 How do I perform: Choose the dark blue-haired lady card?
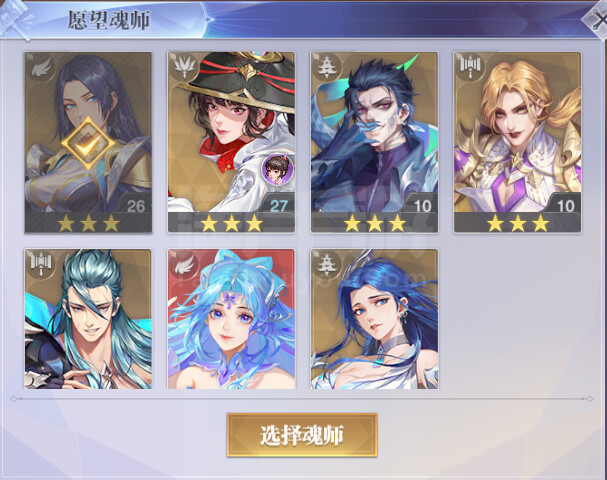(374, 319)
